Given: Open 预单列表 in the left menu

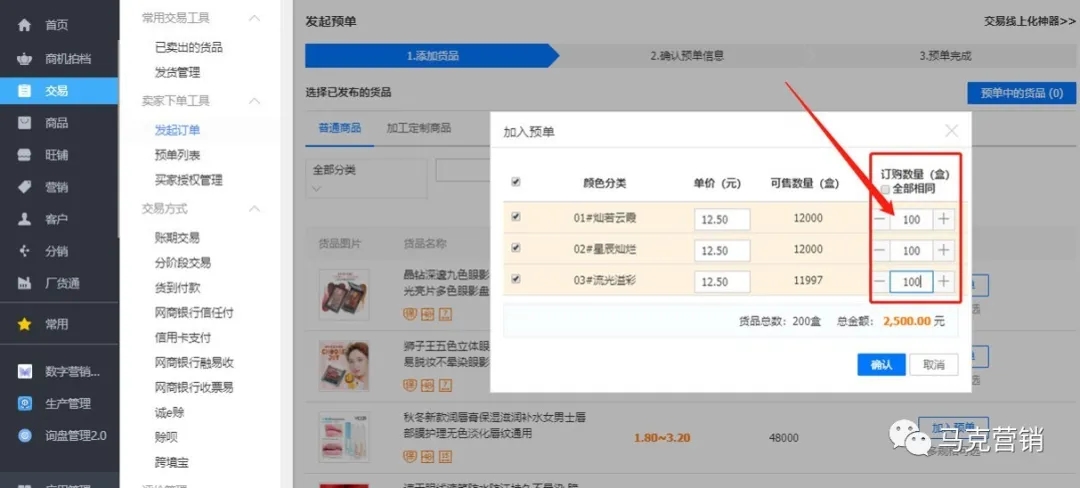Looking at the screenshot, I should [x=177, y=155].
